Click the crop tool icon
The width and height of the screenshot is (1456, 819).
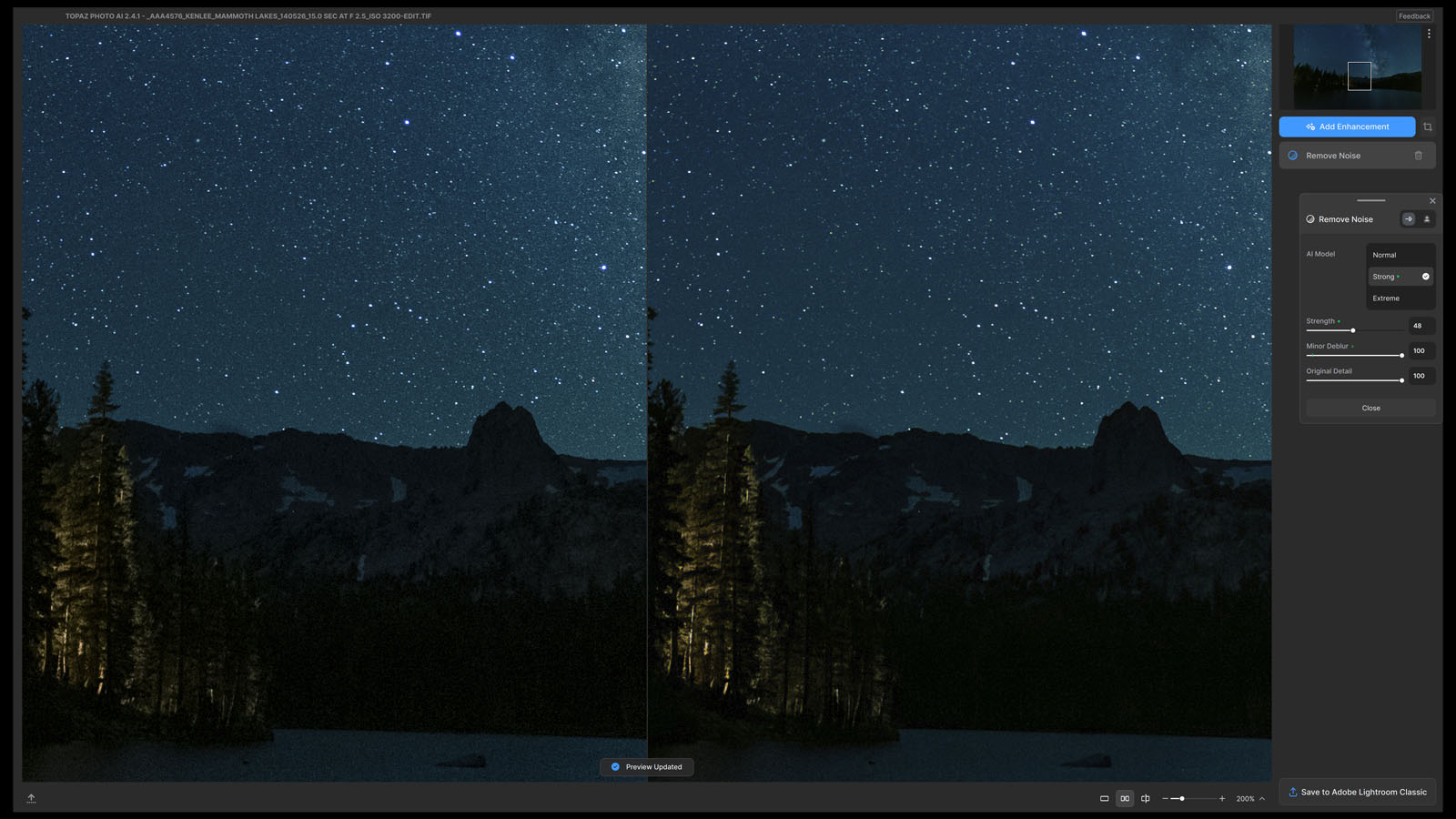(1427, 127)
